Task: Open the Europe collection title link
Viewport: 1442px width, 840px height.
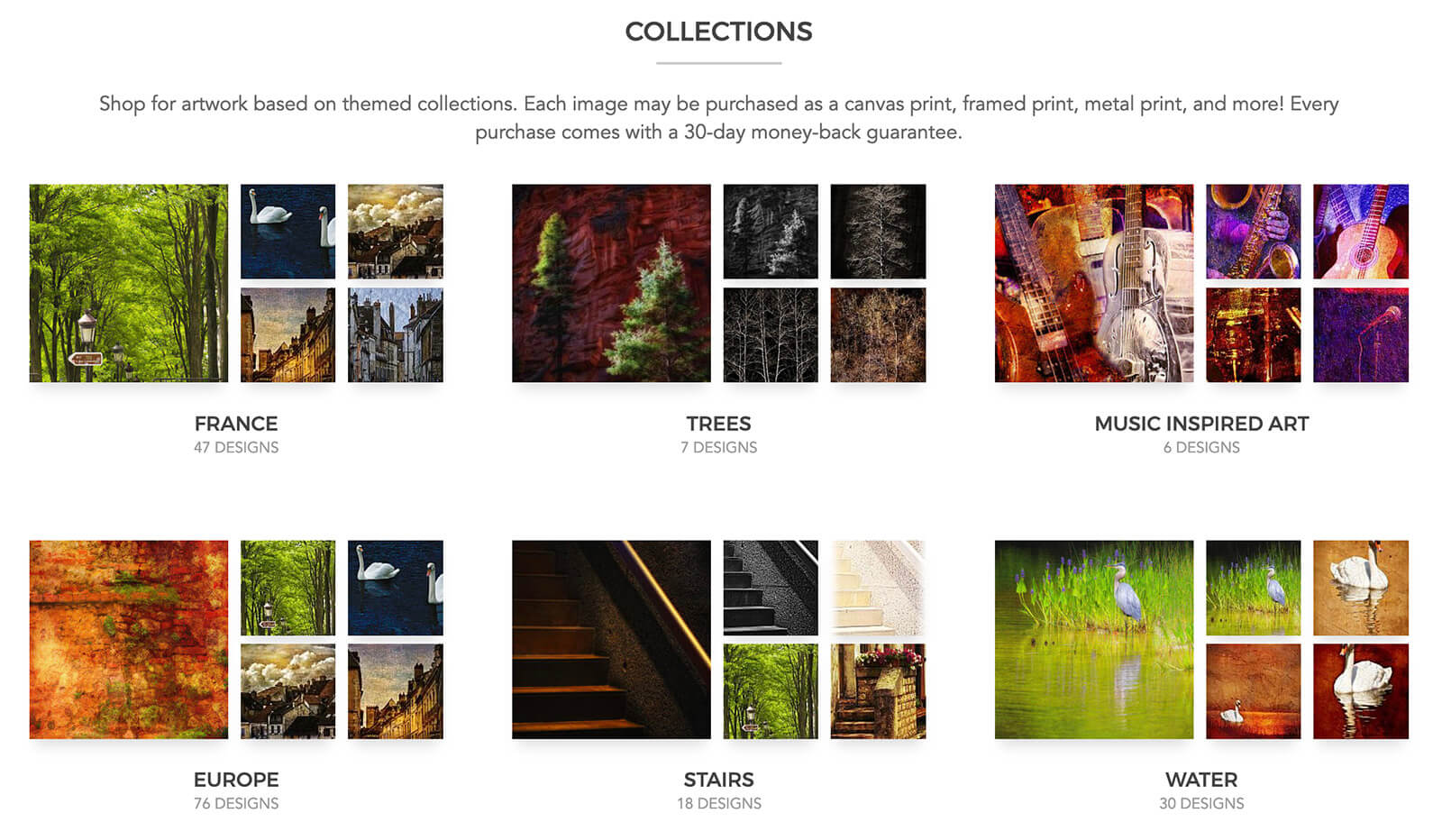Action: 236,780
